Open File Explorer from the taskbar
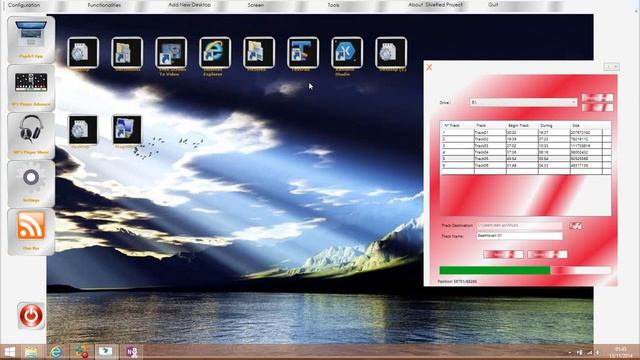This screenshot has height=360, width=640. (x=31, y=352)
